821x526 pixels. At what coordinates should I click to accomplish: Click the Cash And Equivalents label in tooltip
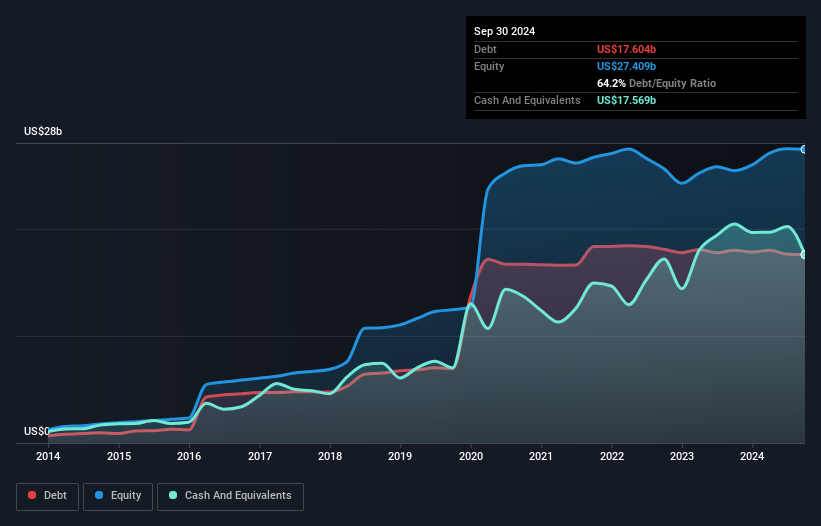(x=527, y=100)
